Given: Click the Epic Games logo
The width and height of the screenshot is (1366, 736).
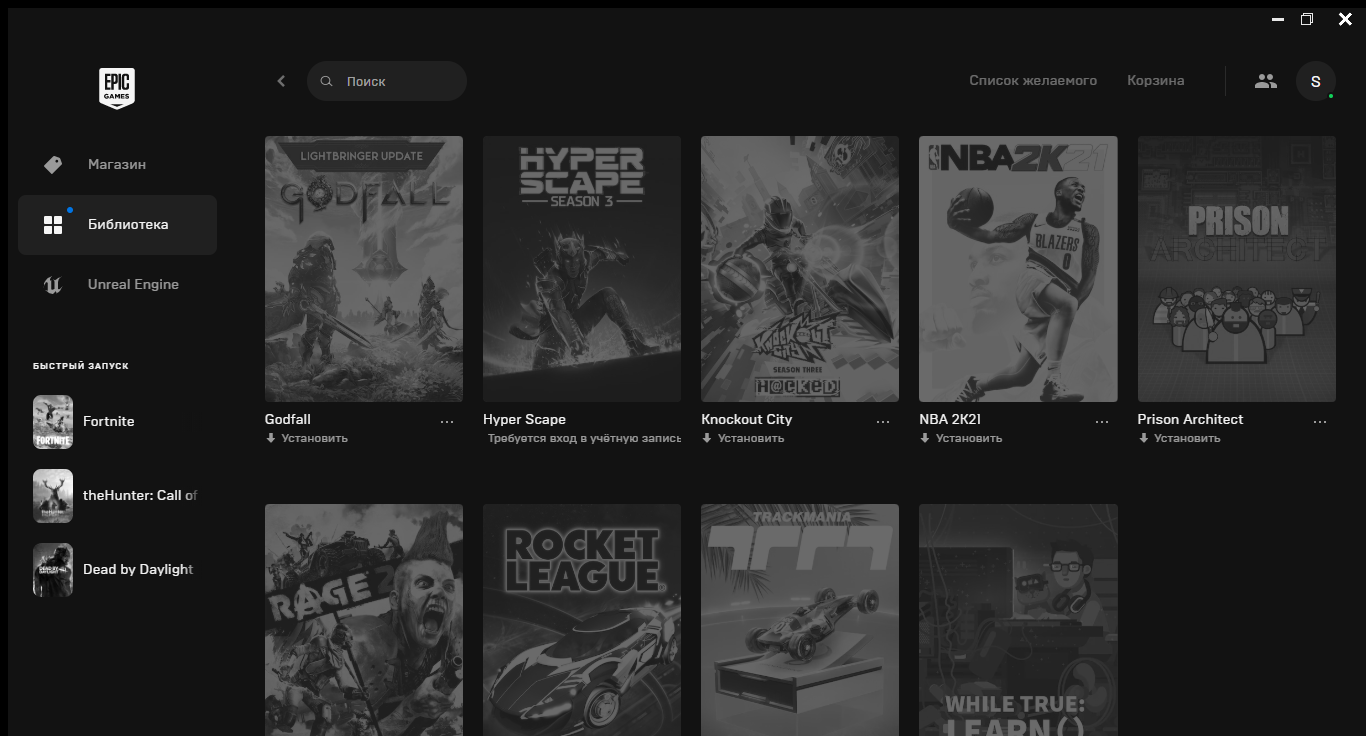Looking at the screenshot, I should pyautogui.click(x=117, y=88).
